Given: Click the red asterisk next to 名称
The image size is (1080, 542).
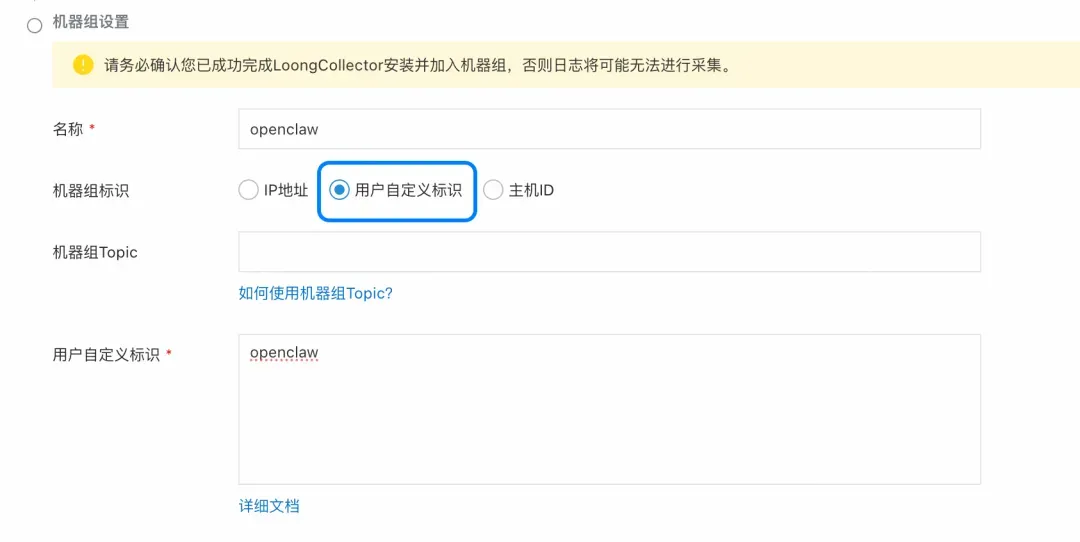Looking at the screenshot, I should point(93,129).
